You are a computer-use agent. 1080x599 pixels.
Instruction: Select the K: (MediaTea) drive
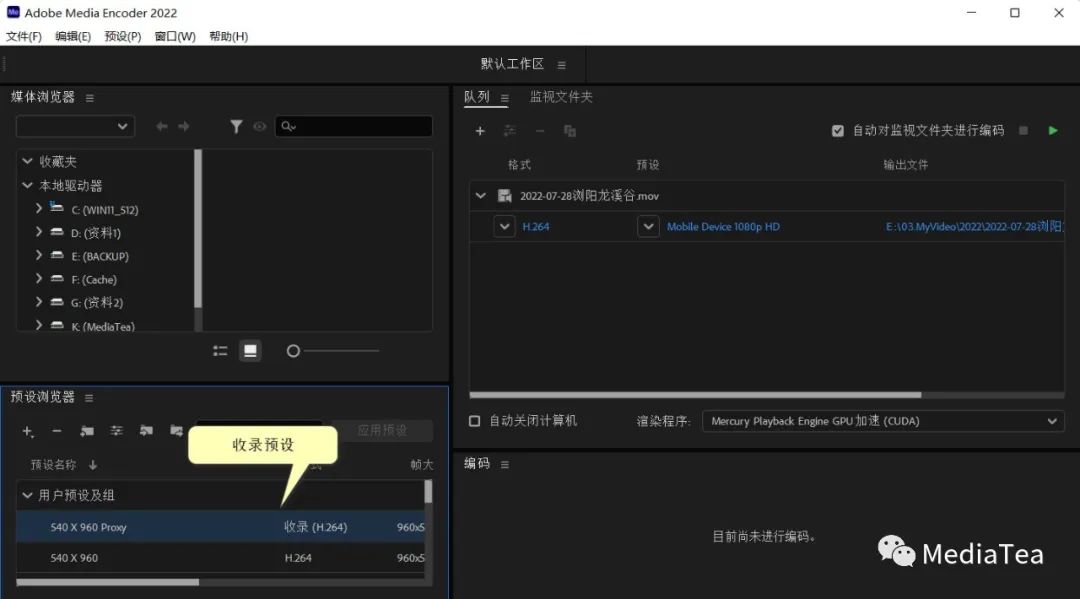tap(103, 326)
